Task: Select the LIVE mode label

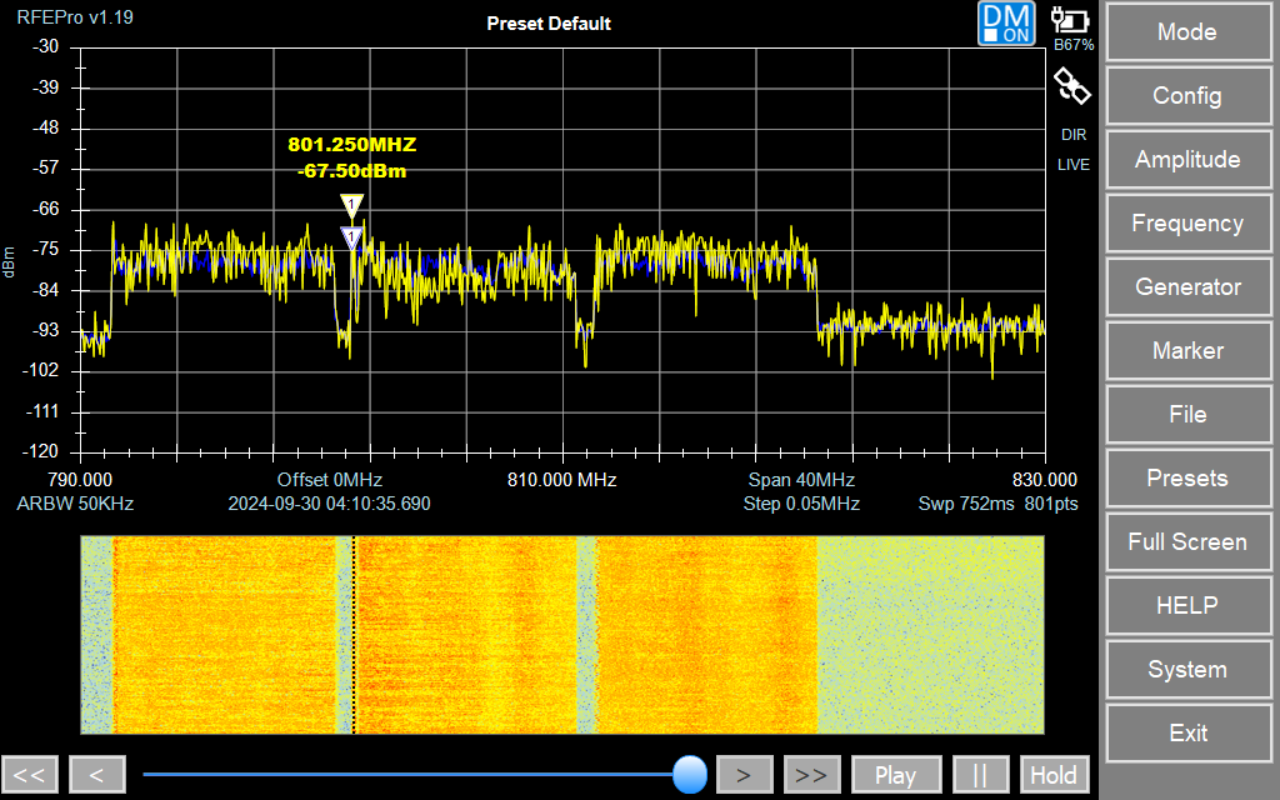Action: 1073,164
